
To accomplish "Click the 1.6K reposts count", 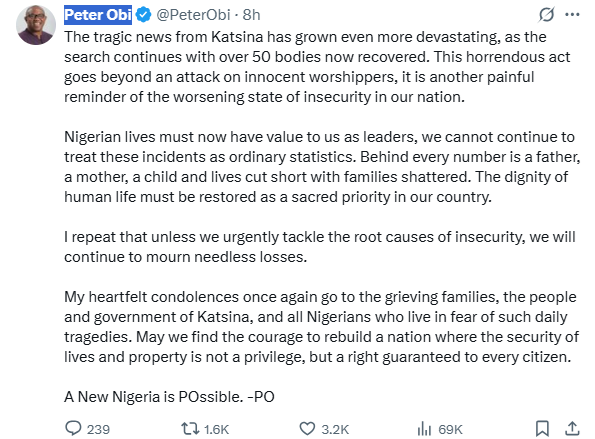I will click(x=216, y=430).
